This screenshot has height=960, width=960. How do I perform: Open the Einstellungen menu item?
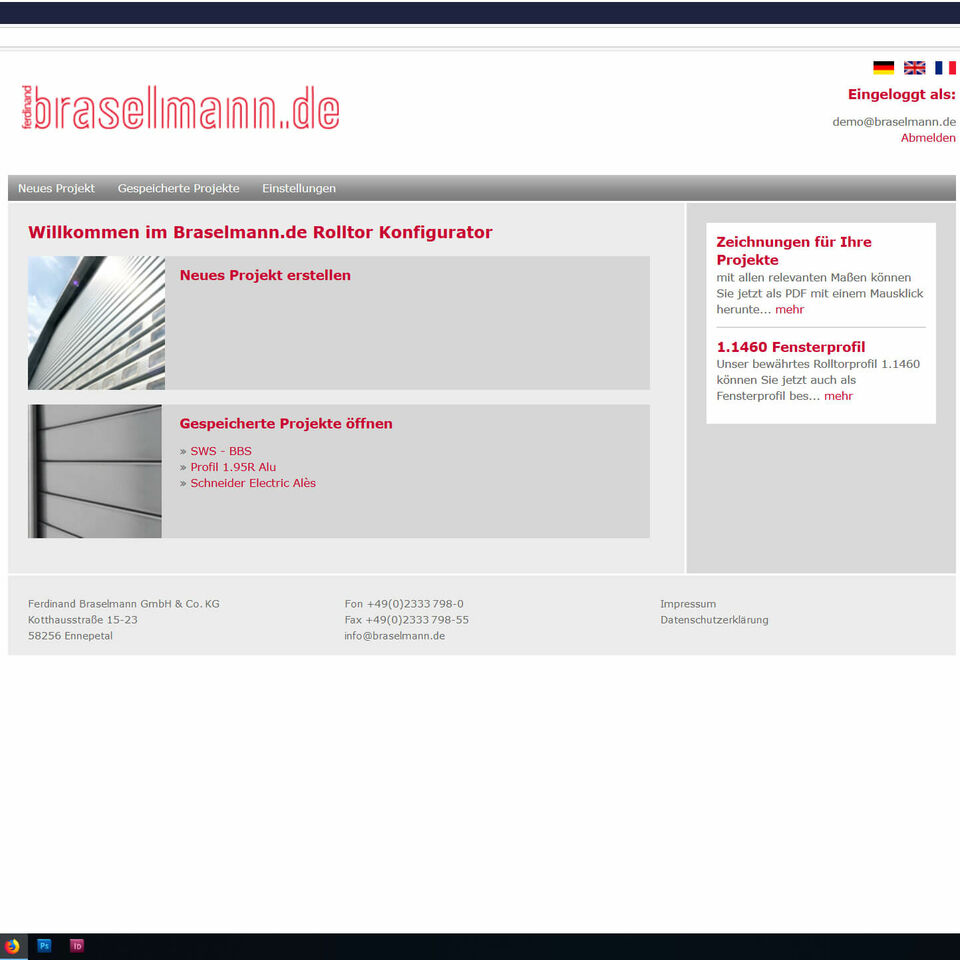click(x=299, y=188)
